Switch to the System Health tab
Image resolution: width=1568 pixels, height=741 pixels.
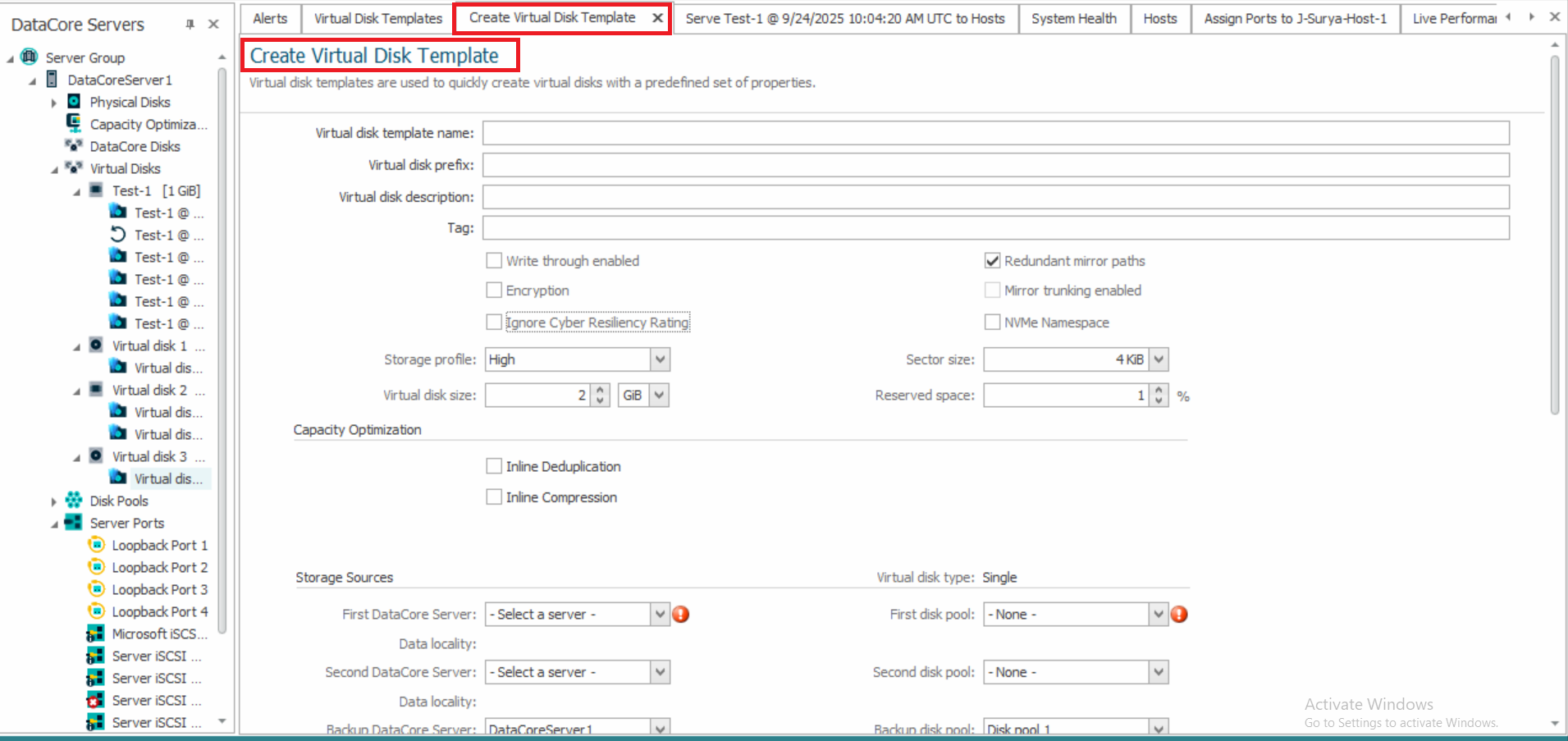coord(1073,18)
